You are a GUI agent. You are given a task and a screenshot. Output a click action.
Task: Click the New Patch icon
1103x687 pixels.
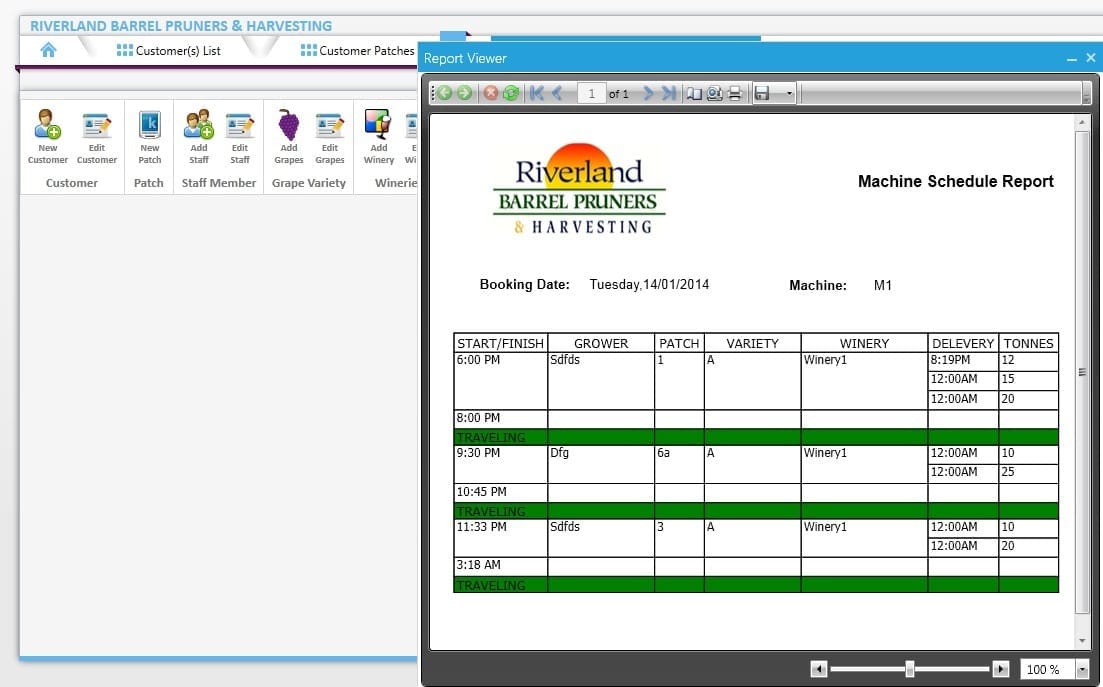pyautogui.click(x=149, y=137)
